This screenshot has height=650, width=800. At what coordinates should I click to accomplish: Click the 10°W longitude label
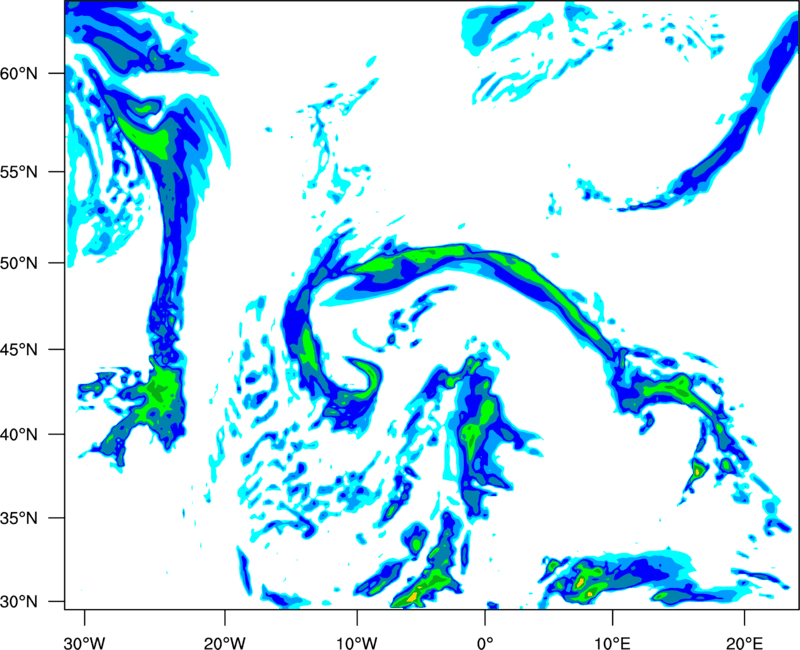pyautogui.click(x=357, y=643)
